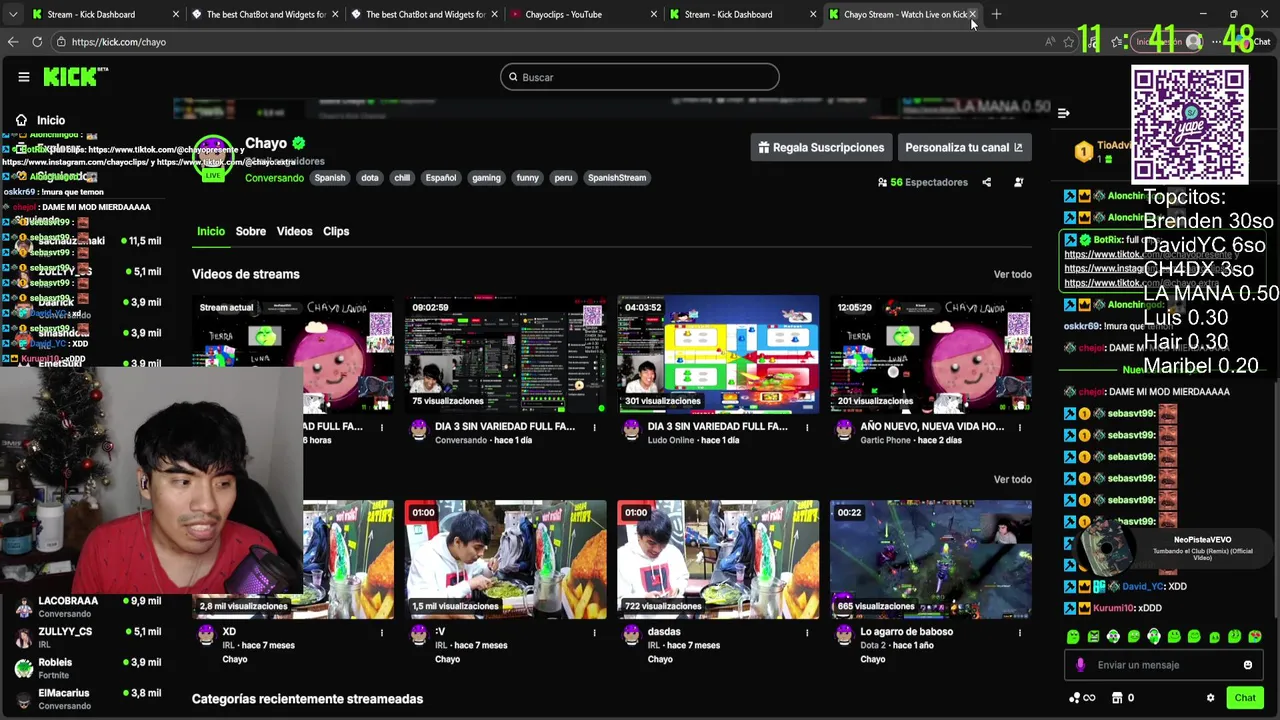Click the gaming tag
Screen dimensions: 1280x720
(486, 178)
